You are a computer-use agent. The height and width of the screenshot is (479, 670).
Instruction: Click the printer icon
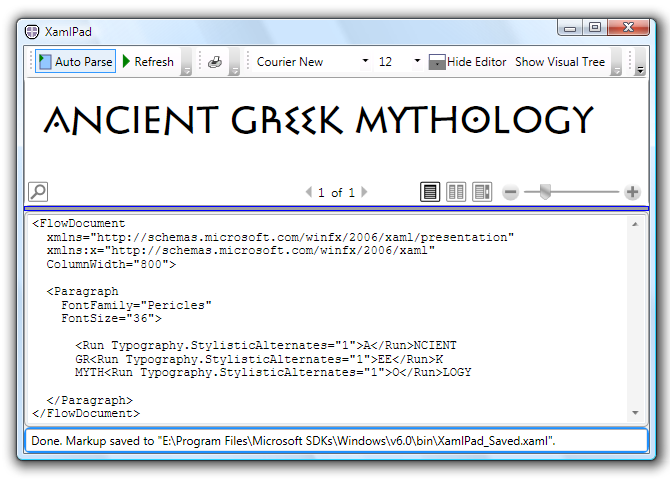pyautogui.click(x=215, y=62)
